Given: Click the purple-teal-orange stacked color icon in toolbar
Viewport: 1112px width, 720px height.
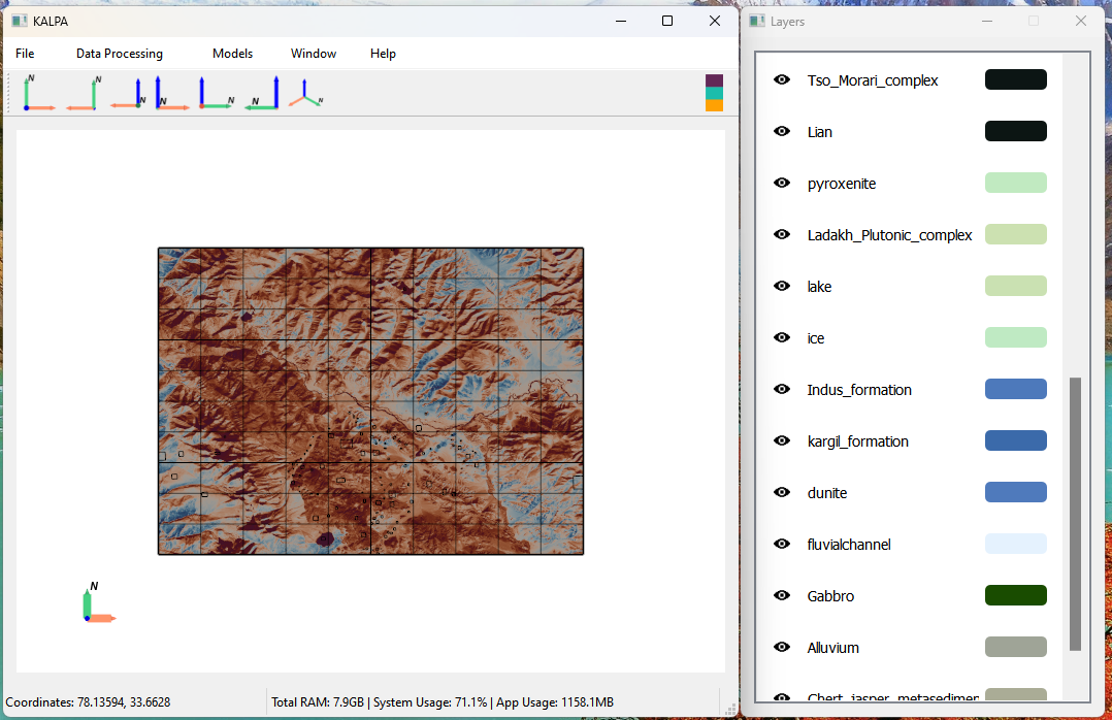Looking at the screenshot, I should pyautogui.click(x=714, y=93).
